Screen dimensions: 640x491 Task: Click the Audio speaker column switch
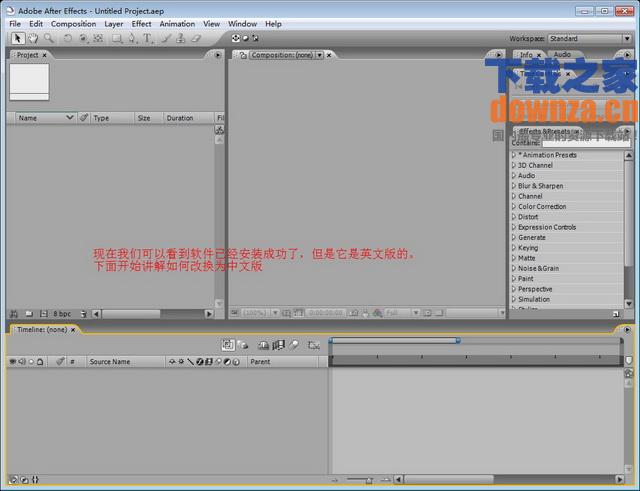pyautogui.click(x=22, y=362)
